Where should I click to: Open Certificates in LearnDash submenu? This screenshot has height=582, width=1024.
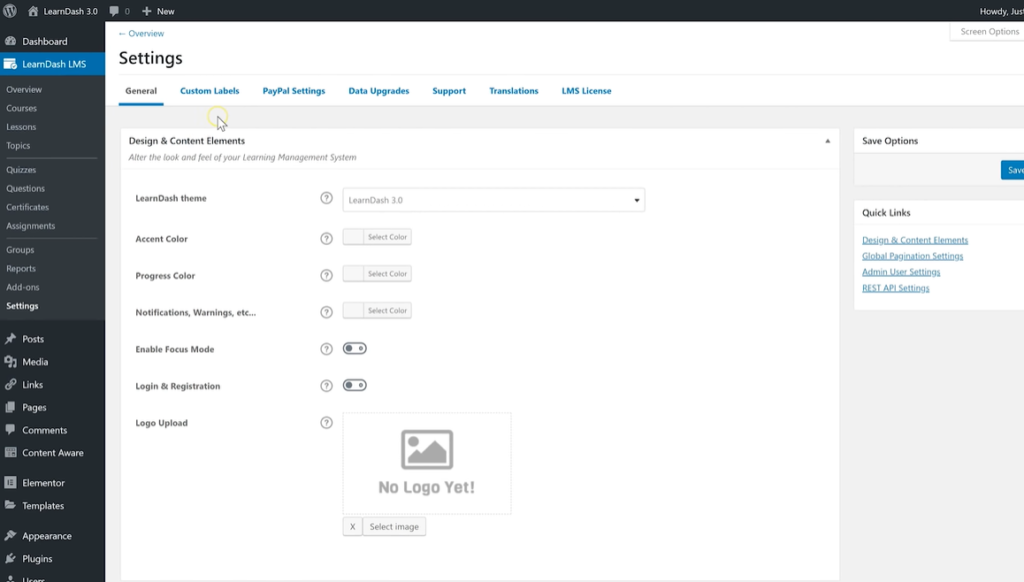(27, 207)
